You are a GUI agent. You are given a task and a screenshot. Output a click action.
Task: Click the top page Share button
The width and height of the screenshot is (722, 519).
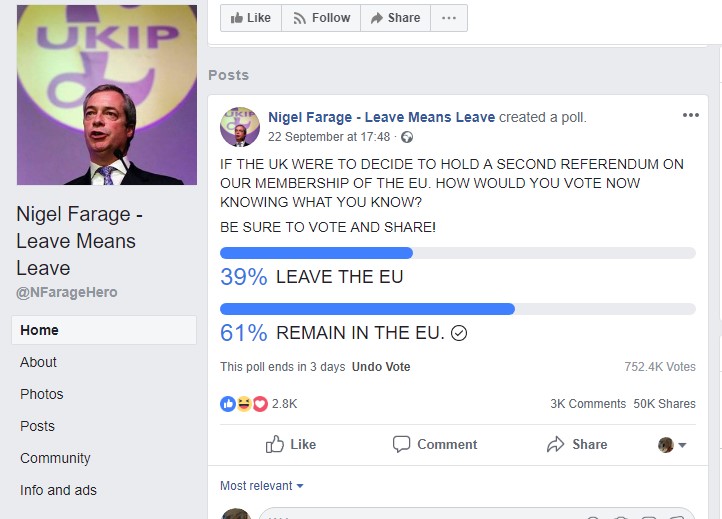[x=395, y=18]
